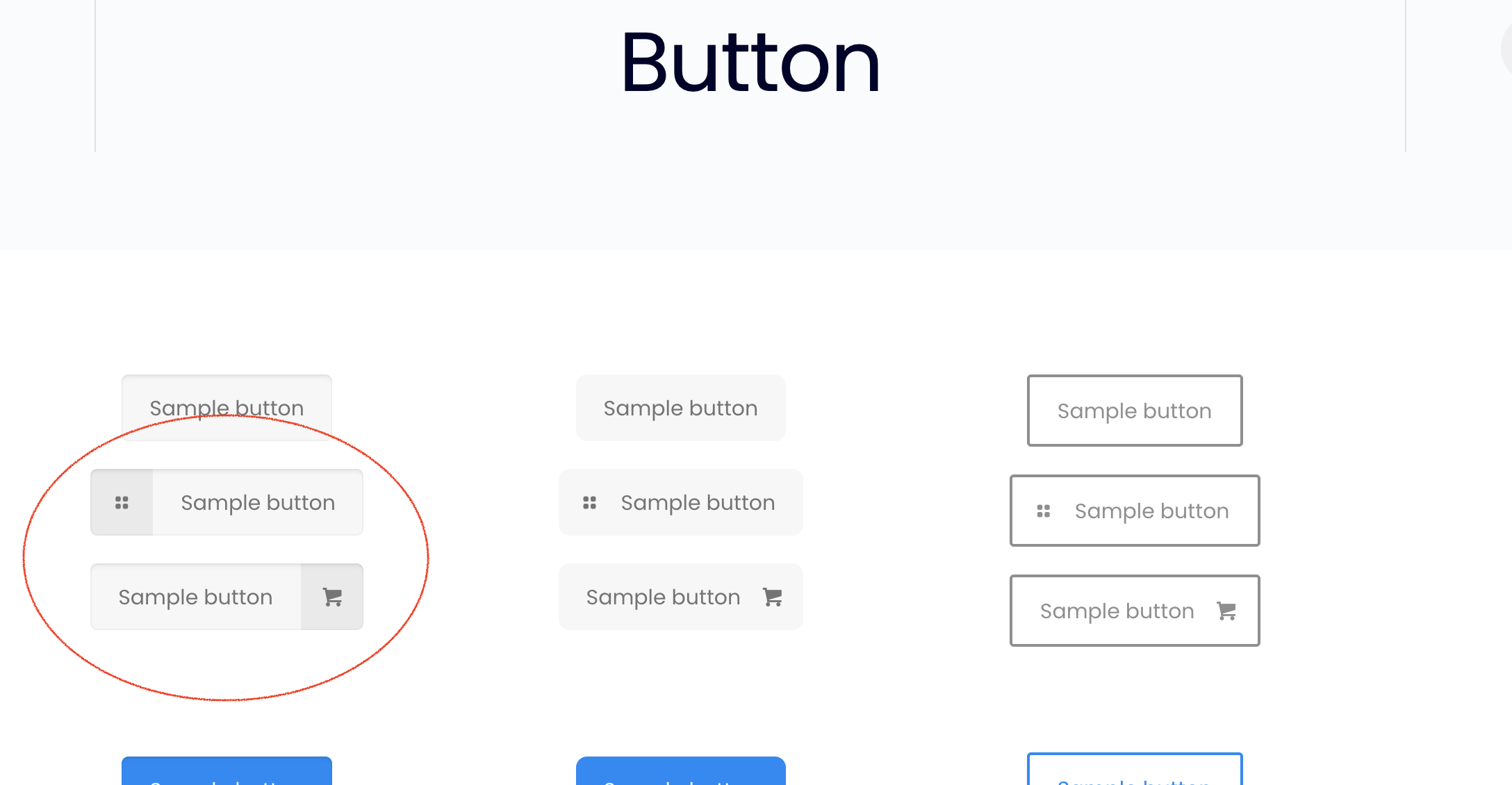Click solid blue button in middle column

(680, 771)
